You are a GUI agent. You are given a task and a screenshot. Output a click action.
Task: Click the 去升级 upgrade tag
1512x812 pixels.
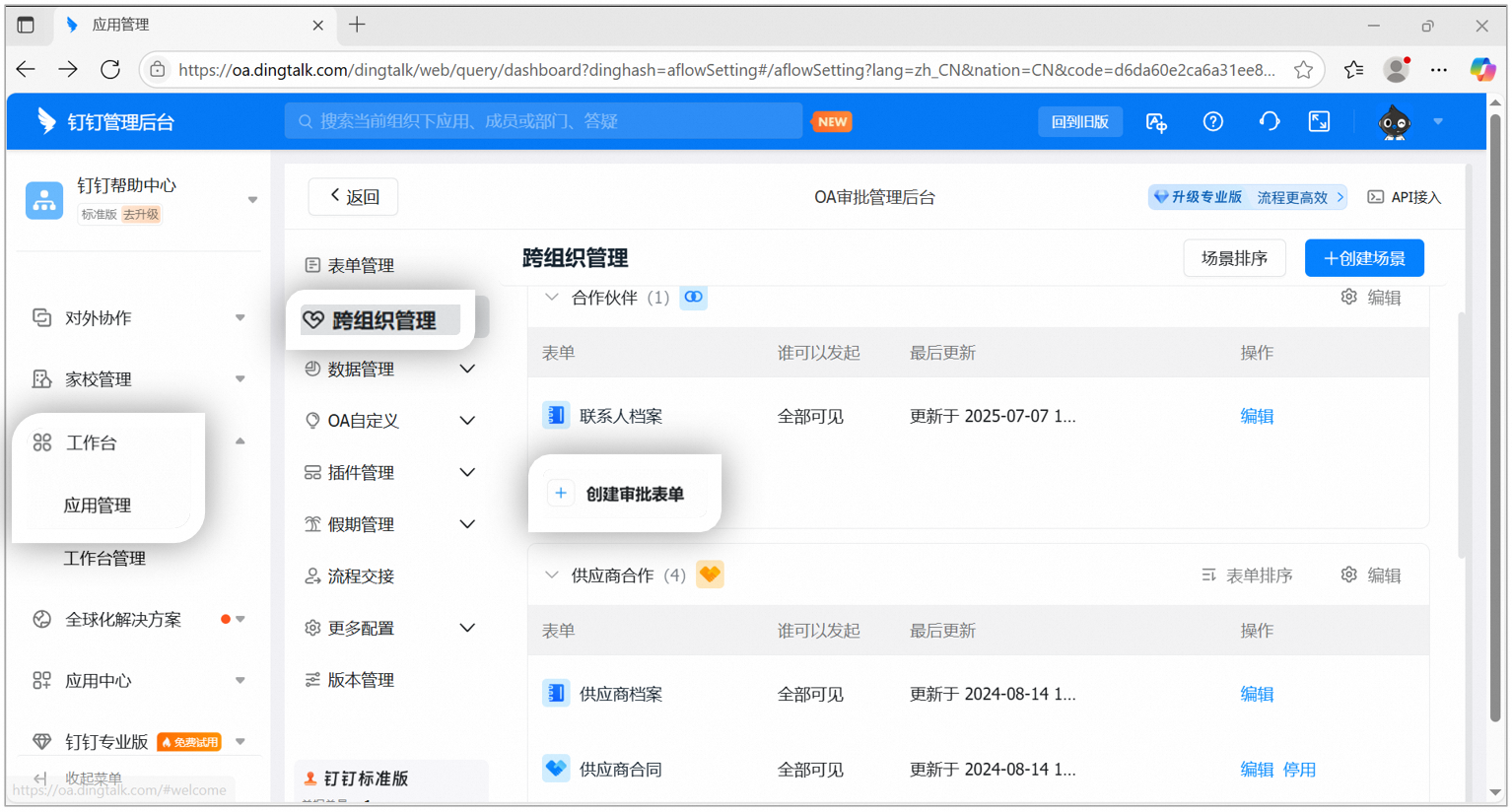(x=141, y=214)
